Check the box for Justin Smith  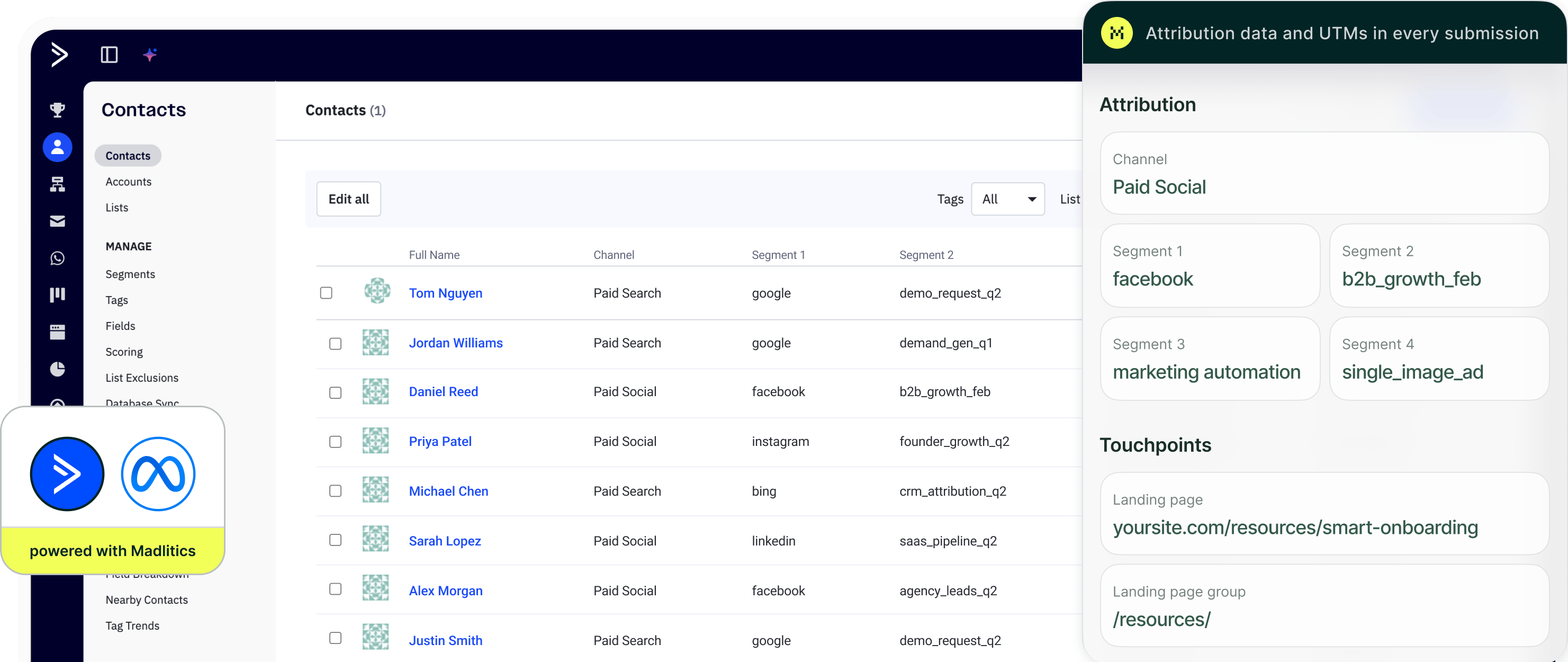point(336,638)
